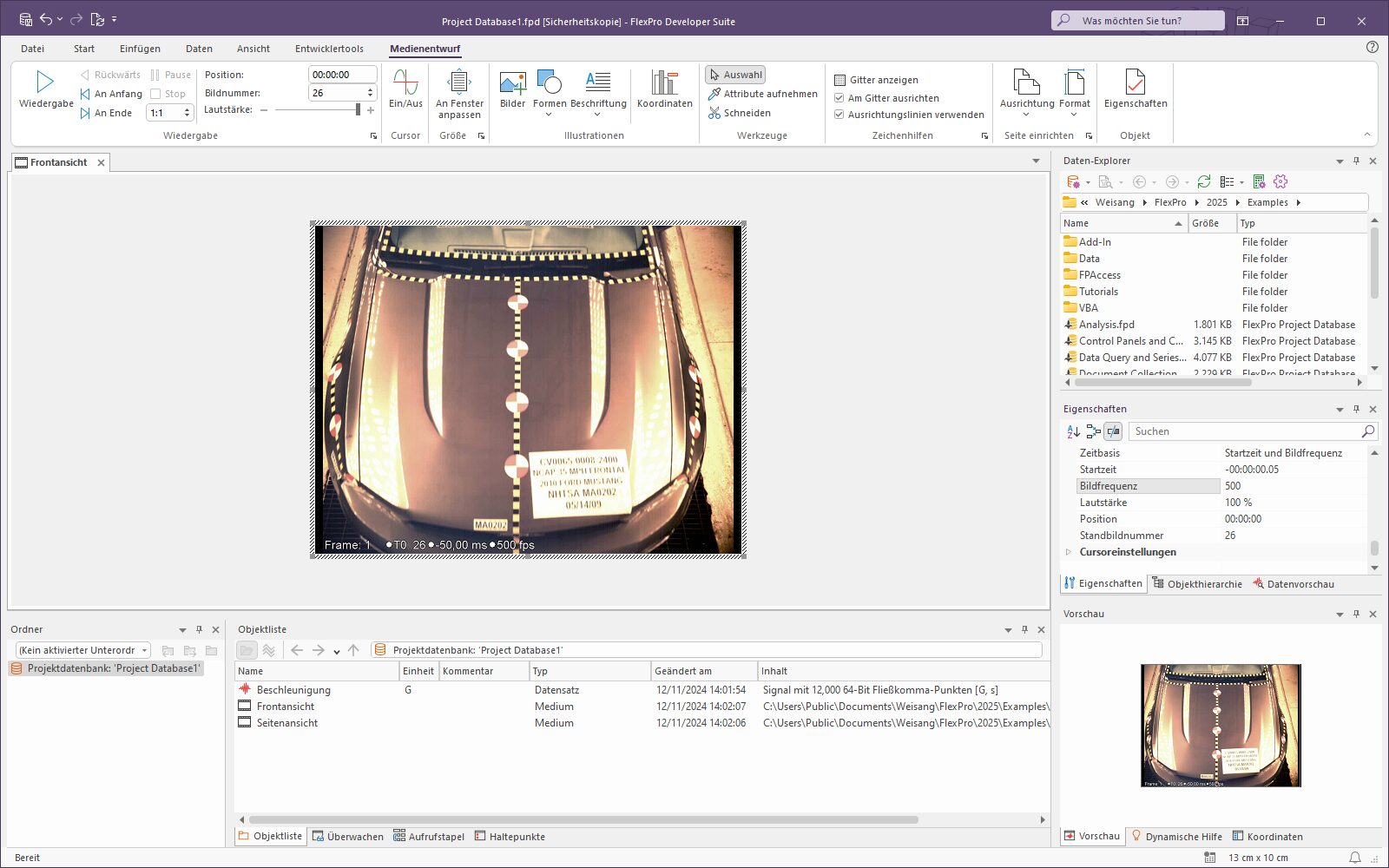Click the Eigenschaften object icon
The width and height of the screenshot is (1389, 868).
1135,82
